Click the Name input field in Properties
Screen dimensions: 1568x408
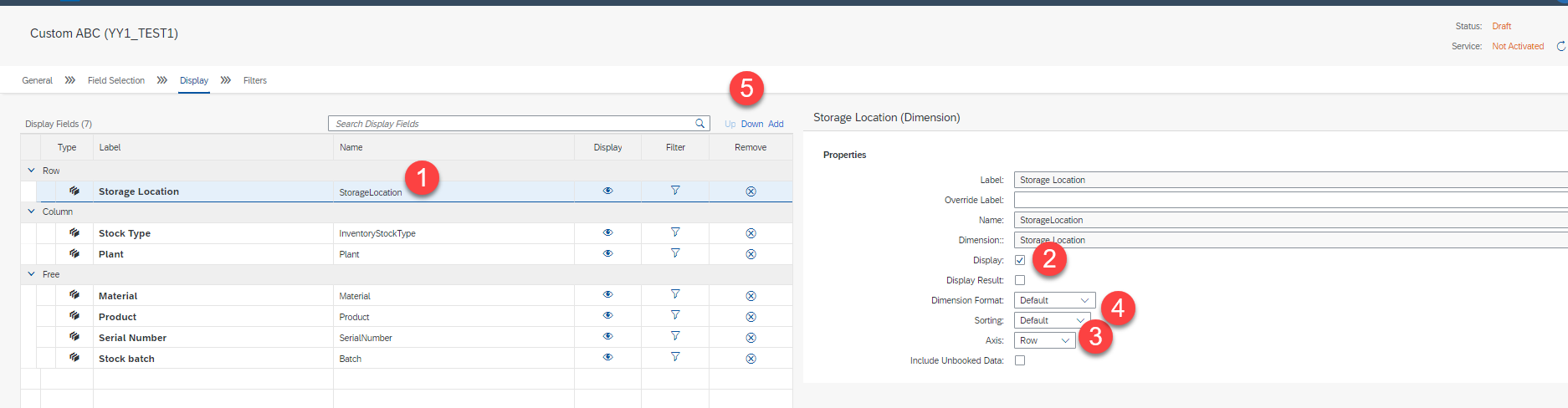[1291, 220]
